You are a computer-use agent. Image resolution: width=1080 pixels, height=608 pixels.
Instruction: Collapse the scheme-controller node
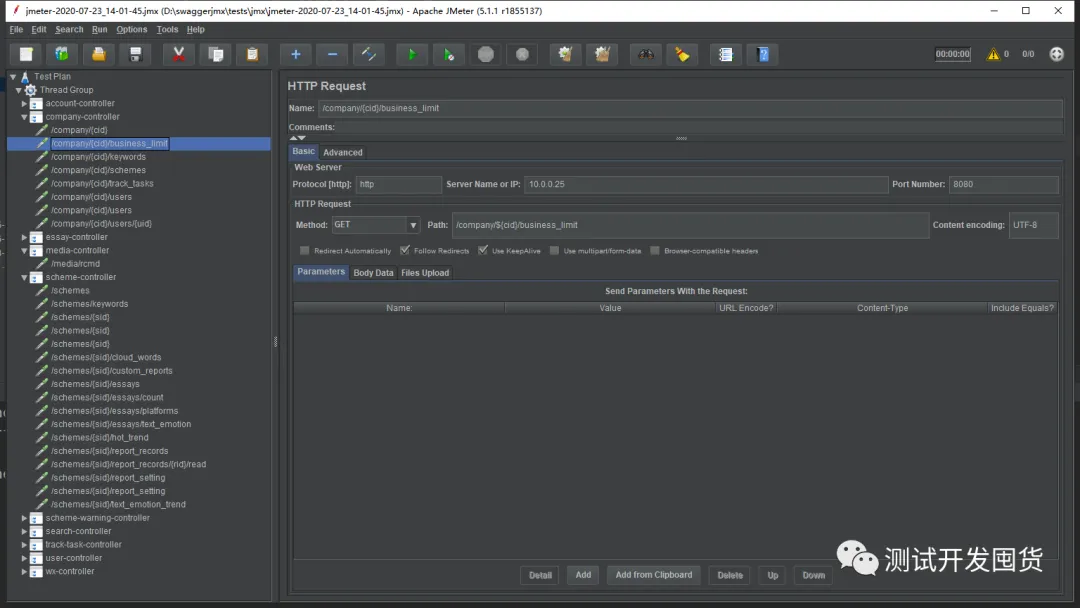point(24,277)
